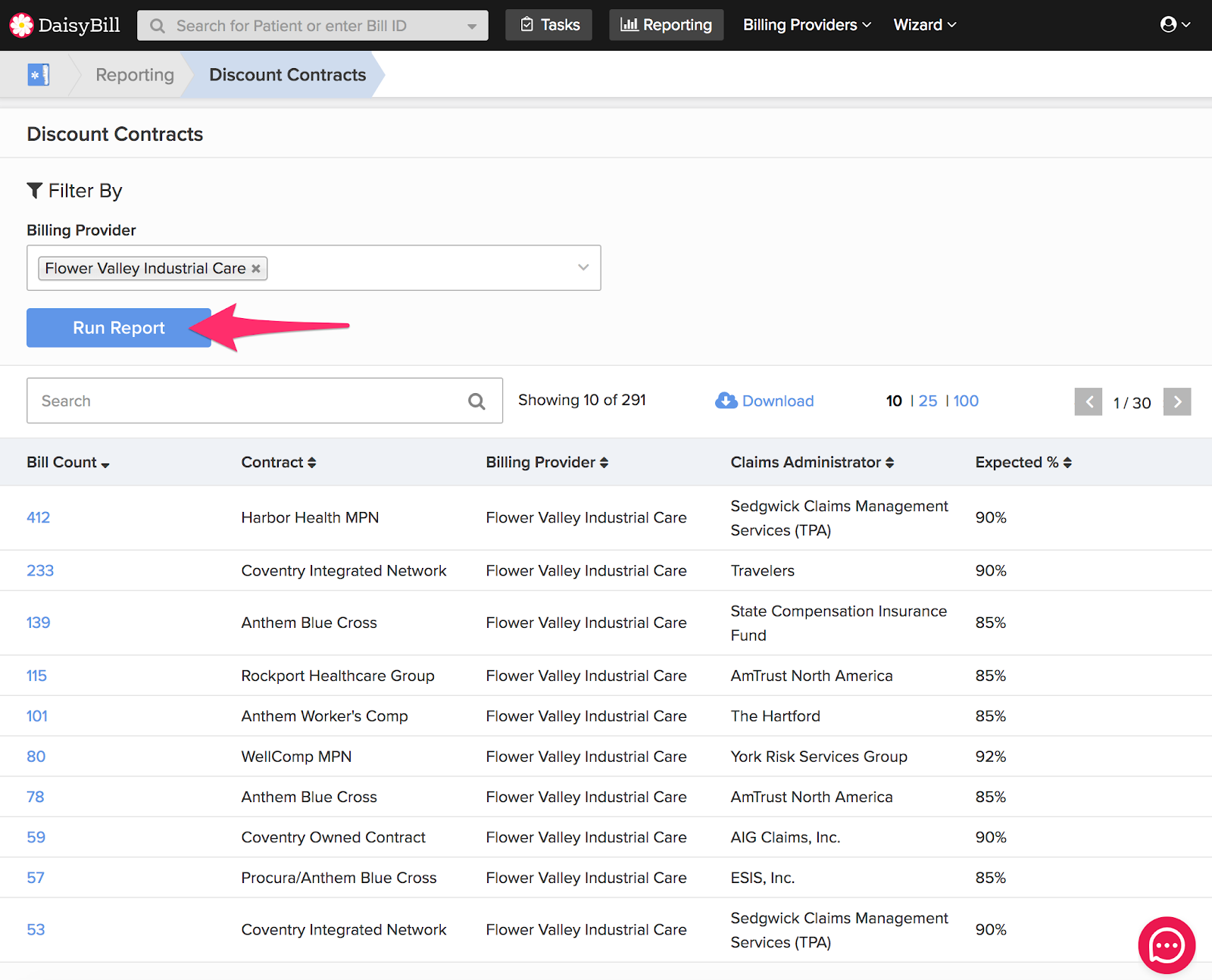The height and width of the screenshot is (980, 1212).
Task: Open the chat support bubble
Action: [x=1167, y=945]
